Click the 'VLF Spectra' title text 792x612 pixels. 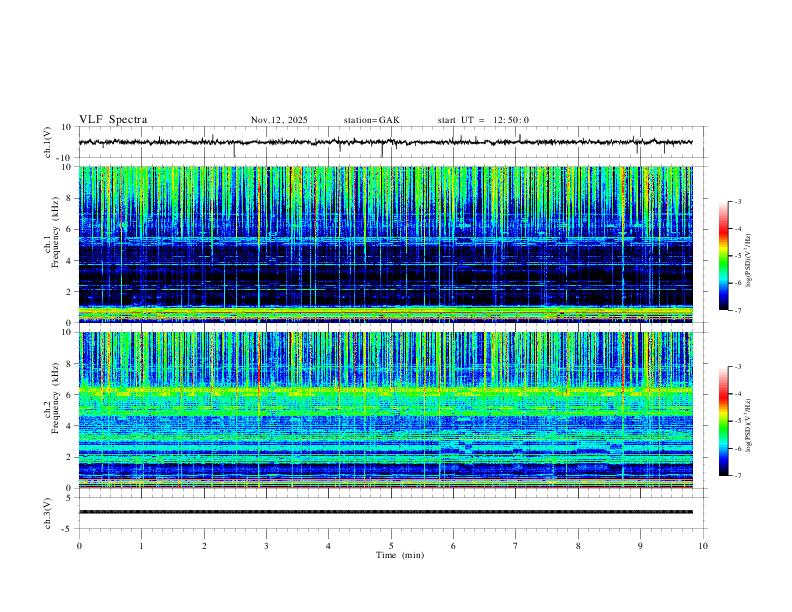(x=113, y=120)
